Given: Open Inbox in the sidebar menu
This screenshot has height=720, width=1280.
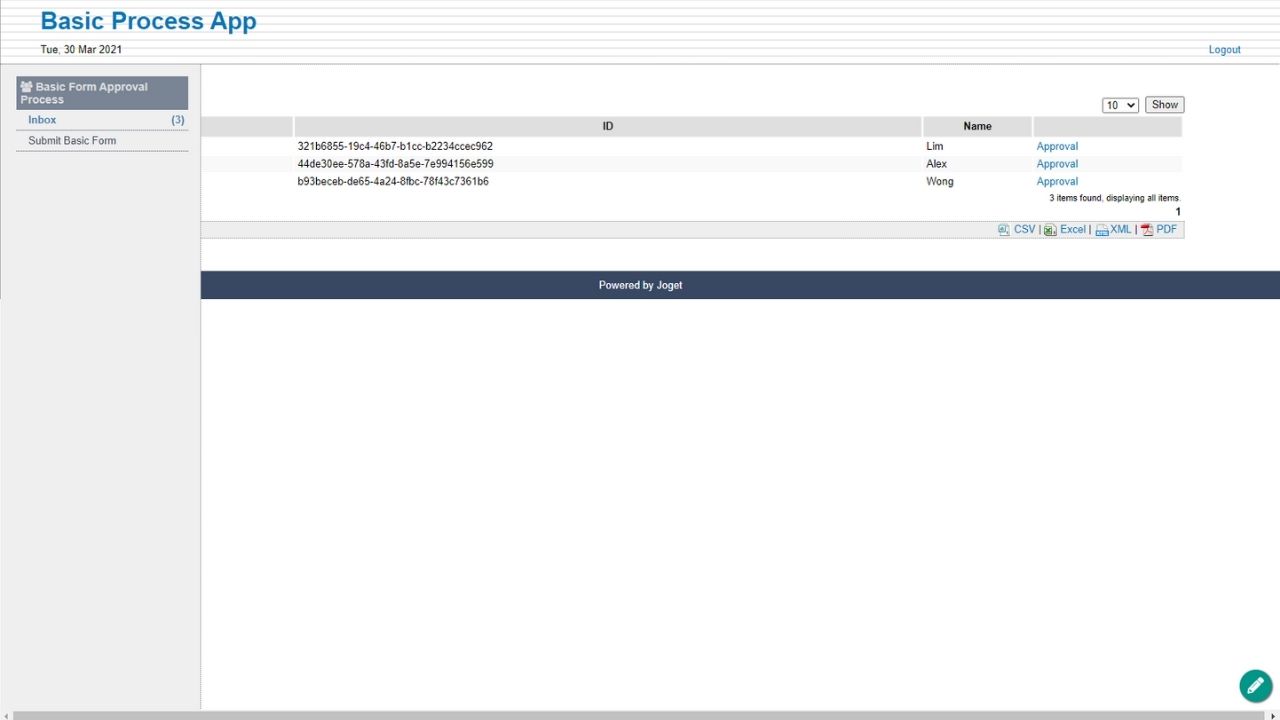Looking at the screenshot, I should point(42,120).
